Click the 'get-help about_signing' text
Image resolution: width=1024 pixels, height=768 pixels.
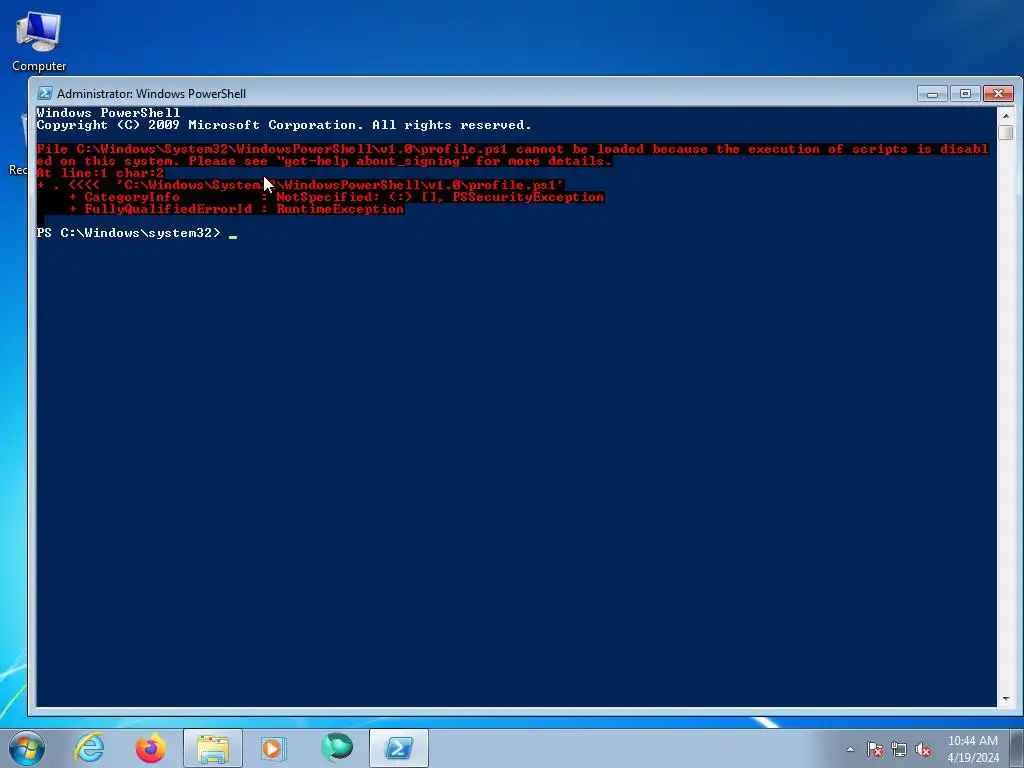point(371,161)
